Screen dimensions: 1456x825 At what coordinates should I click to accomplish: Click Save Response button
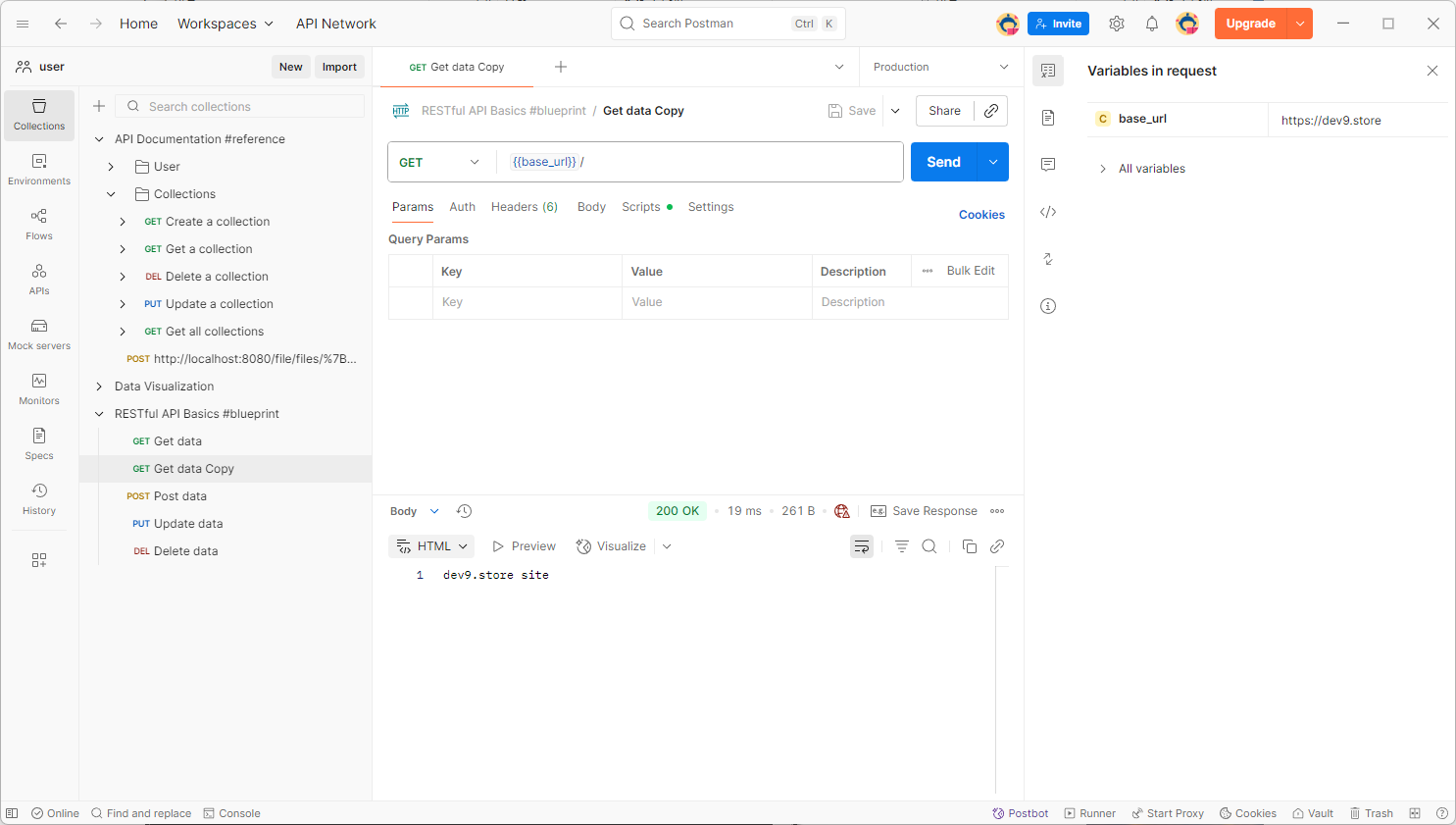924,511
